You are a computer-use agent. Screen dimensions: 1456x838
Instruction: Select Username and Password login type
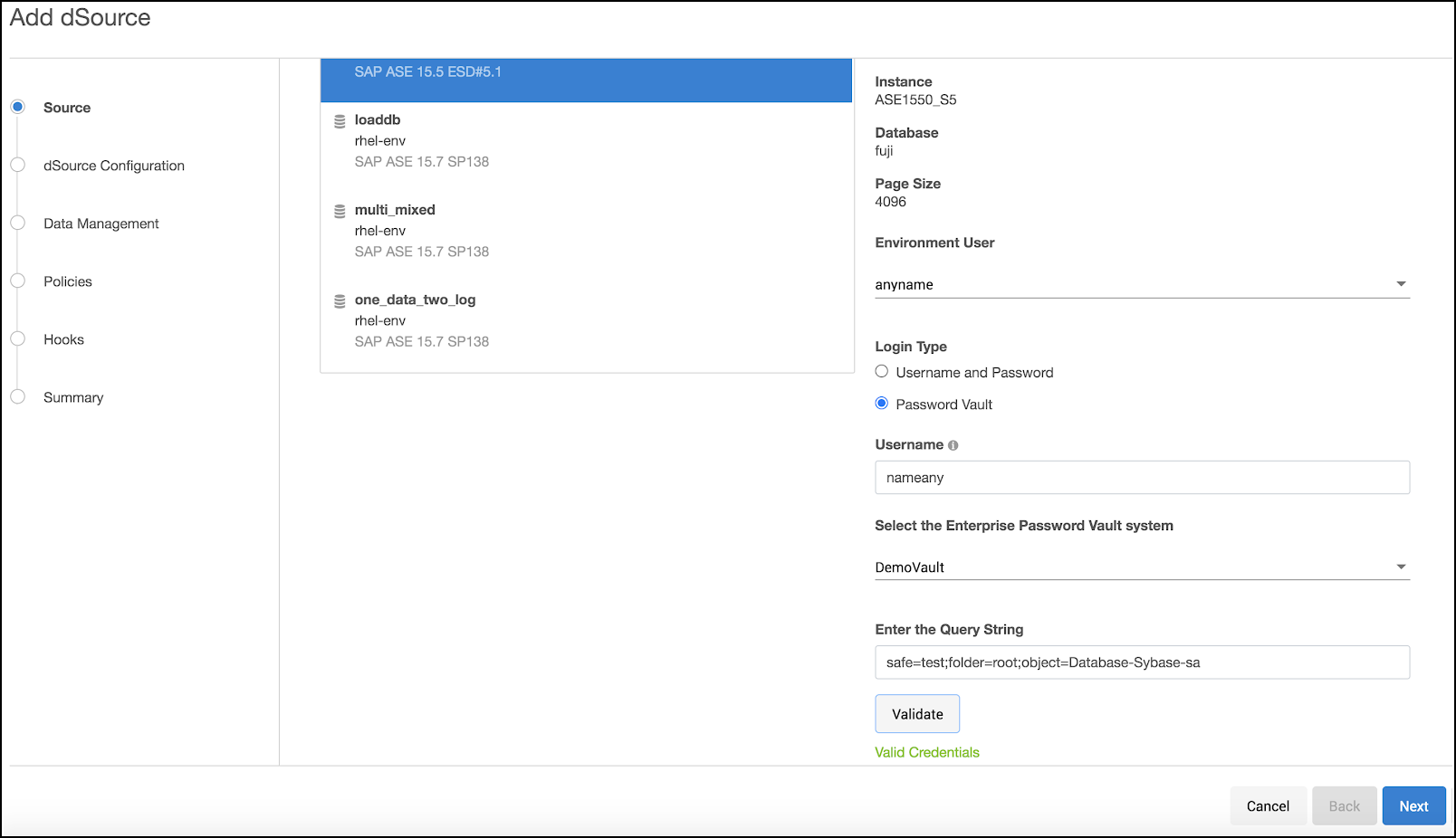click(x=882, y=372)
